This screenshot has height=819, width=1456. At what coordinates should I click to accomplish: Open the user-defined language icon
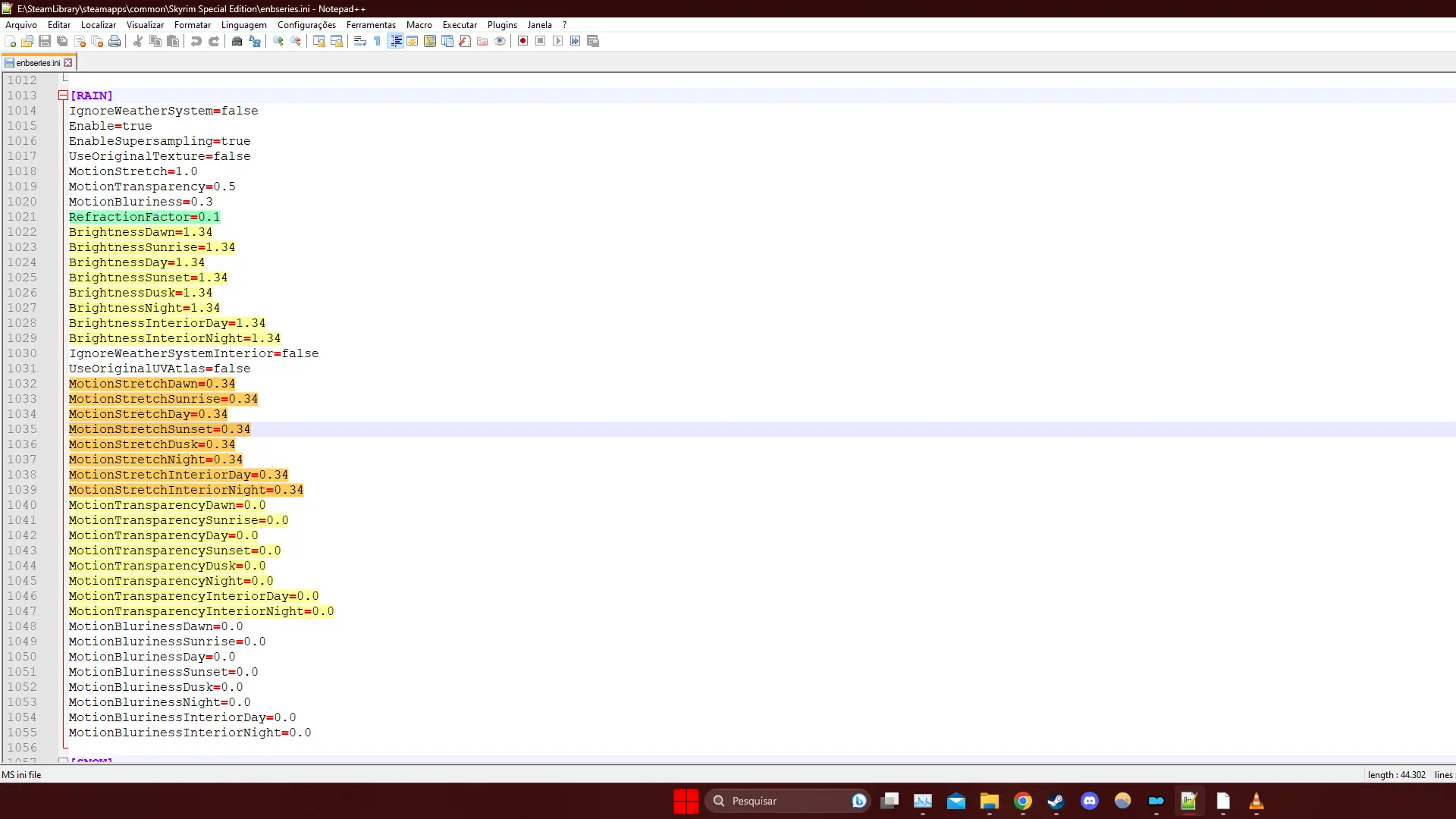pyautogui.click(x=413, y=41)
